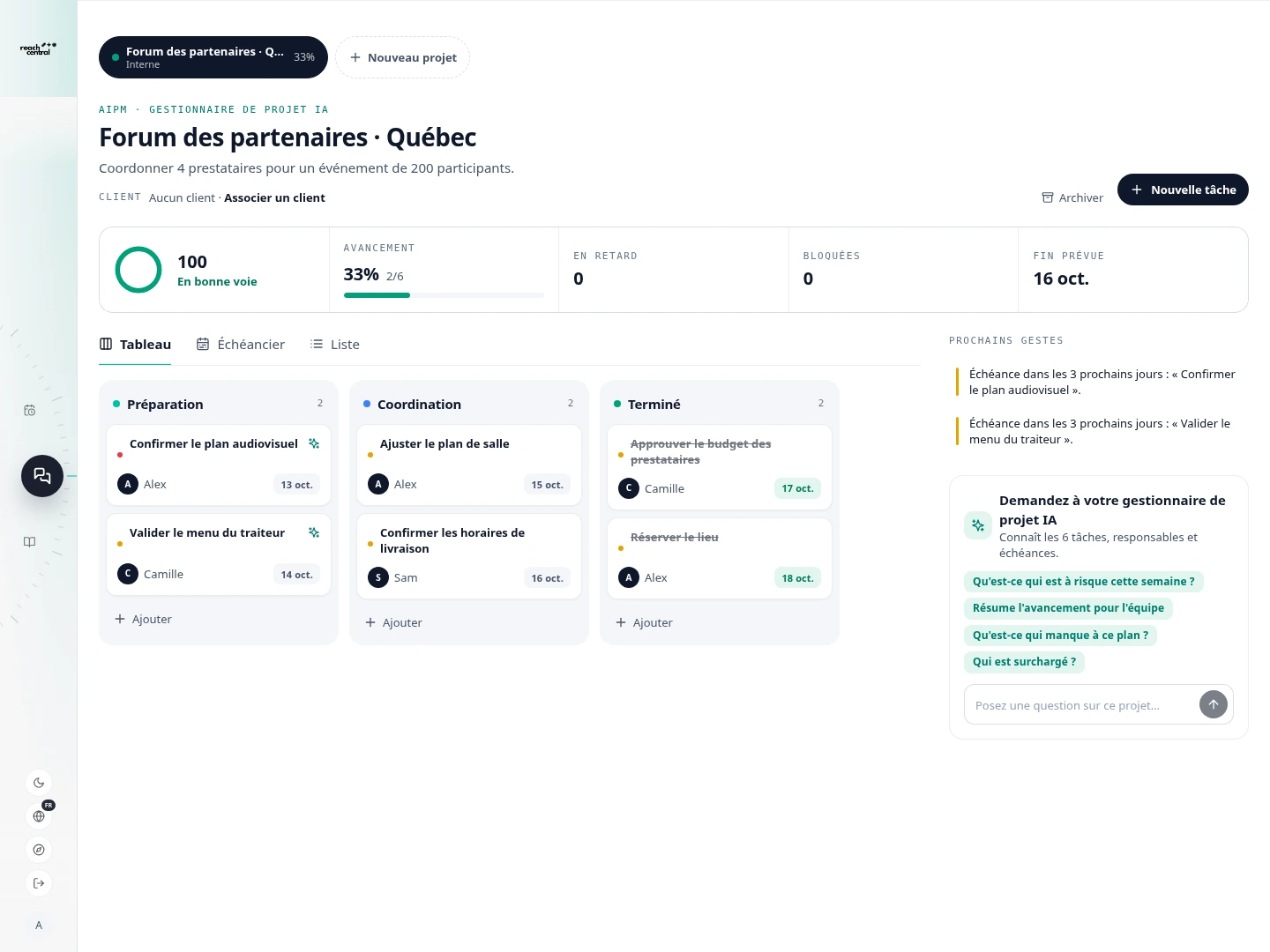The height and width of the screenshot is (952, 1270).
Task: Click the Archiver box icon
Action: 1048,197
